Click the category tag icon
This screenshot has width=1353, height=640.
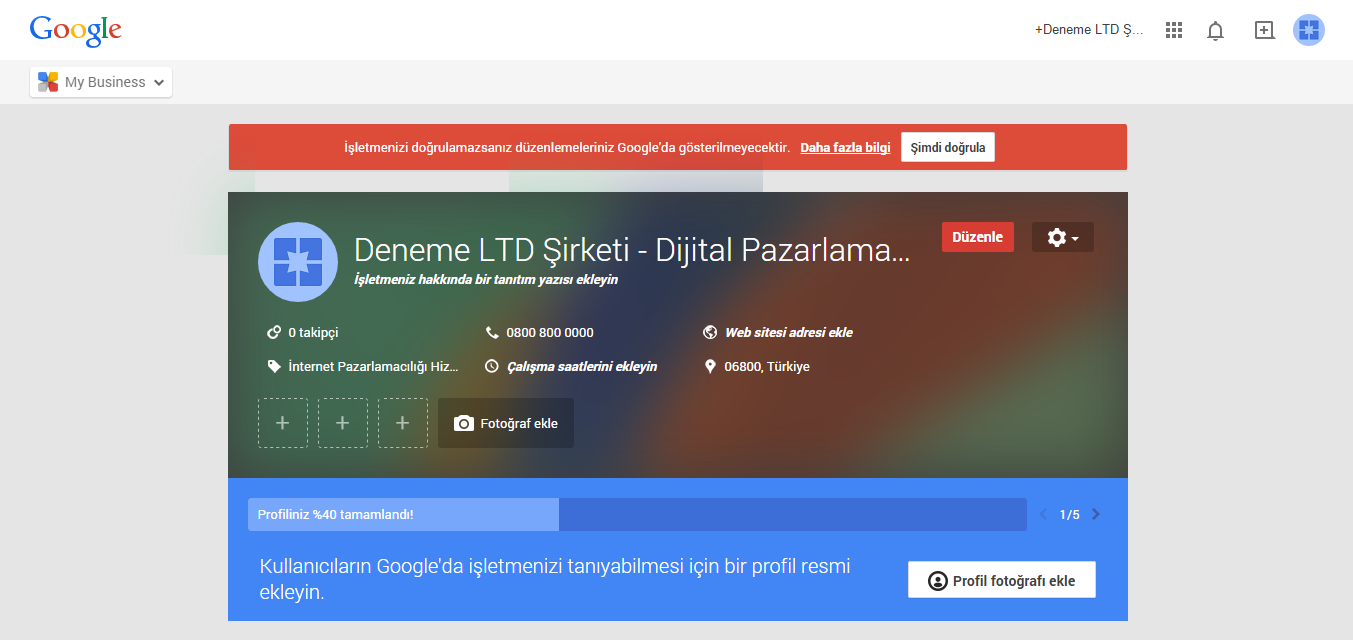(x=274, y=366)
